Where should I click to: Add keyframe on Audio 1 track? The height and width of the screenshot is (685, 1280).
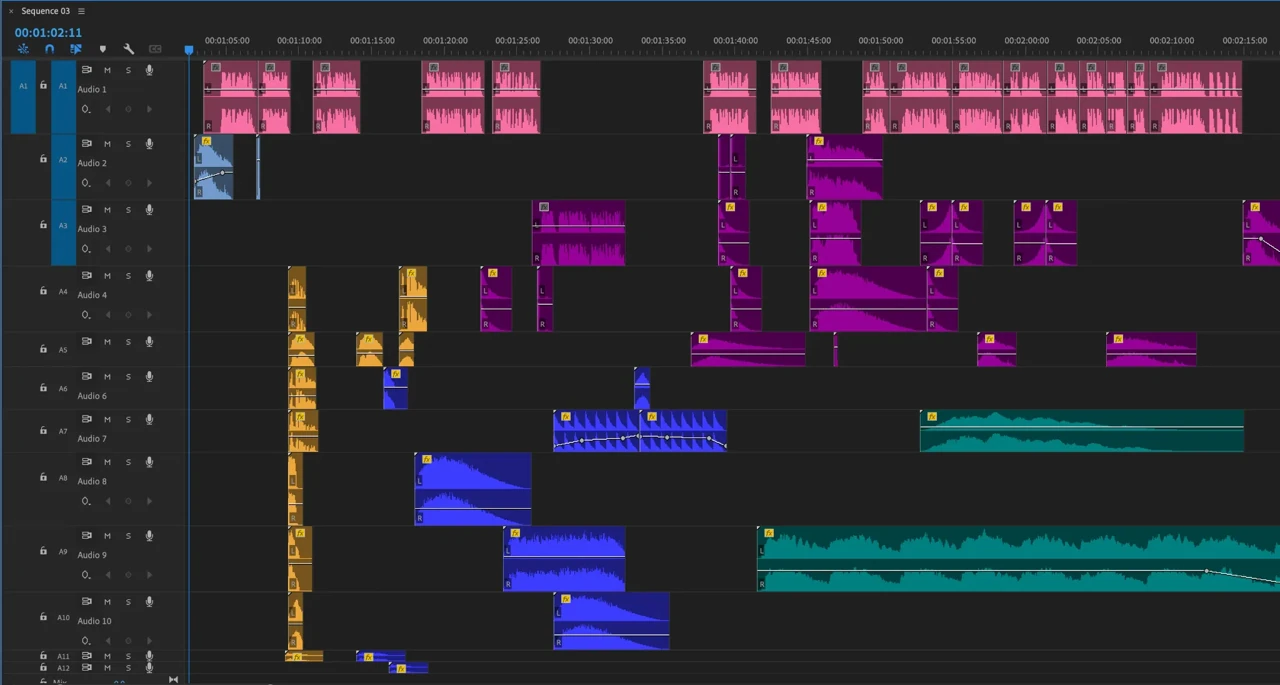click(x=128, y=109)
